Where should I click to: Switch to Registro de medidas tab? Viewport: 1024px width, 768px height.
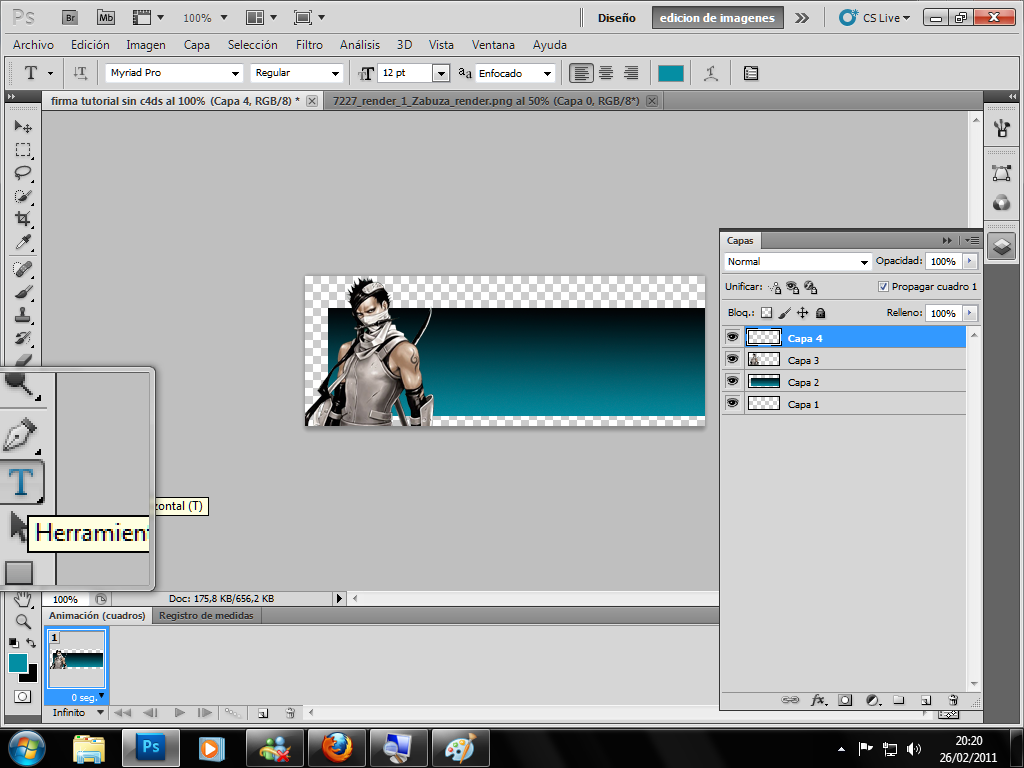point(206,615)
